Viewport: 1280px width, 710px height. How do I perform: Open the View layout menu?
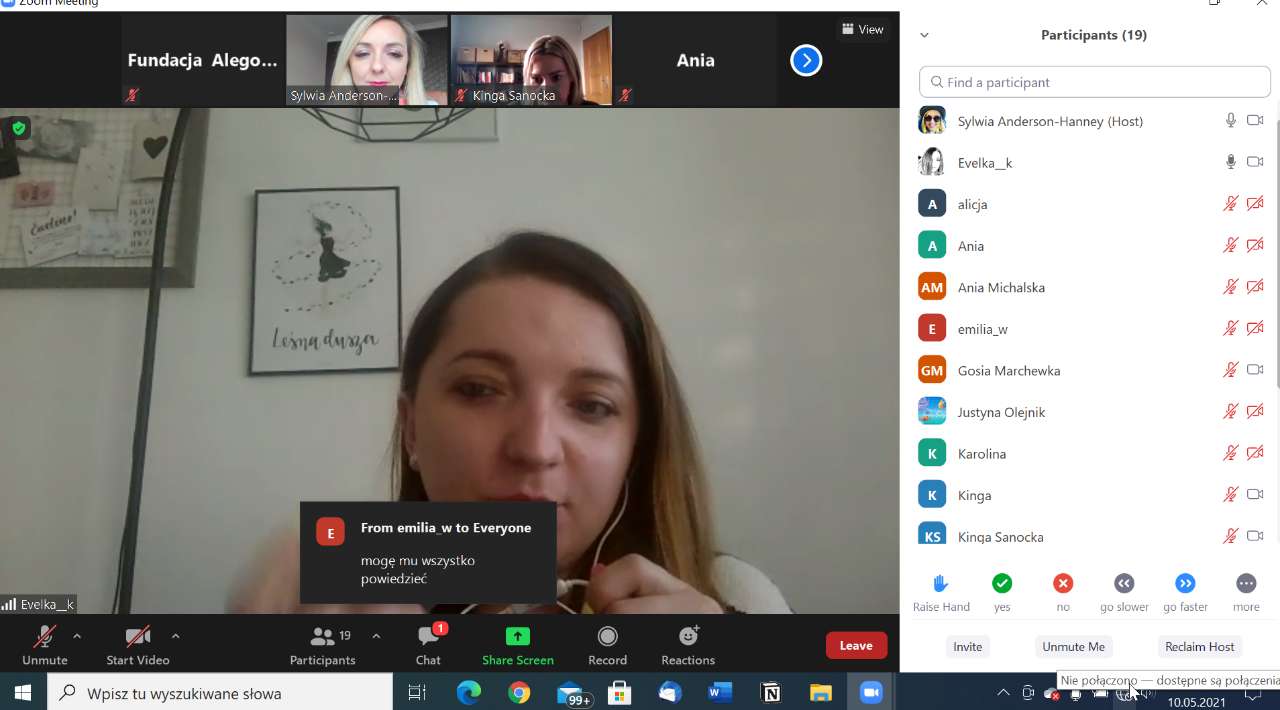(x=862, y=29)
